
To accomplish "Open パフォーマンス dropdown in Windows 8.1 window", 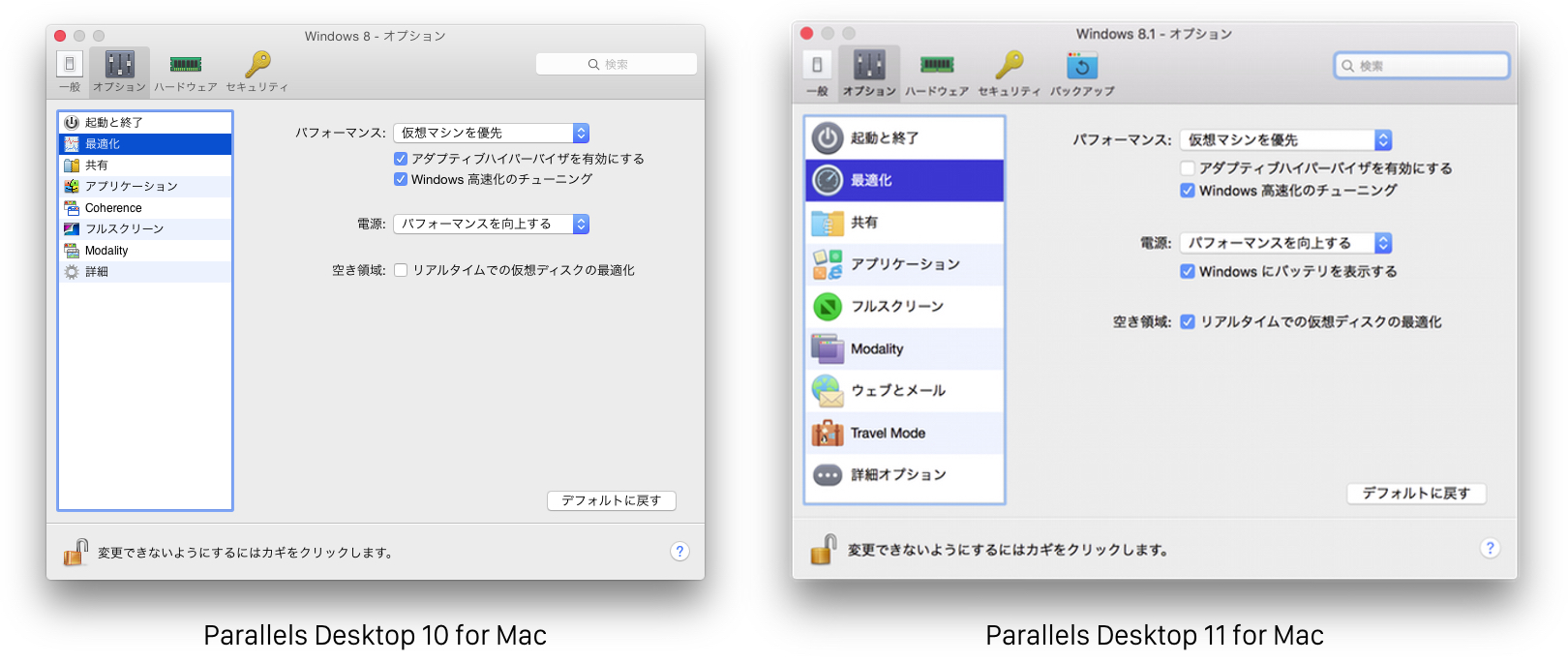I will [1286, 140].
